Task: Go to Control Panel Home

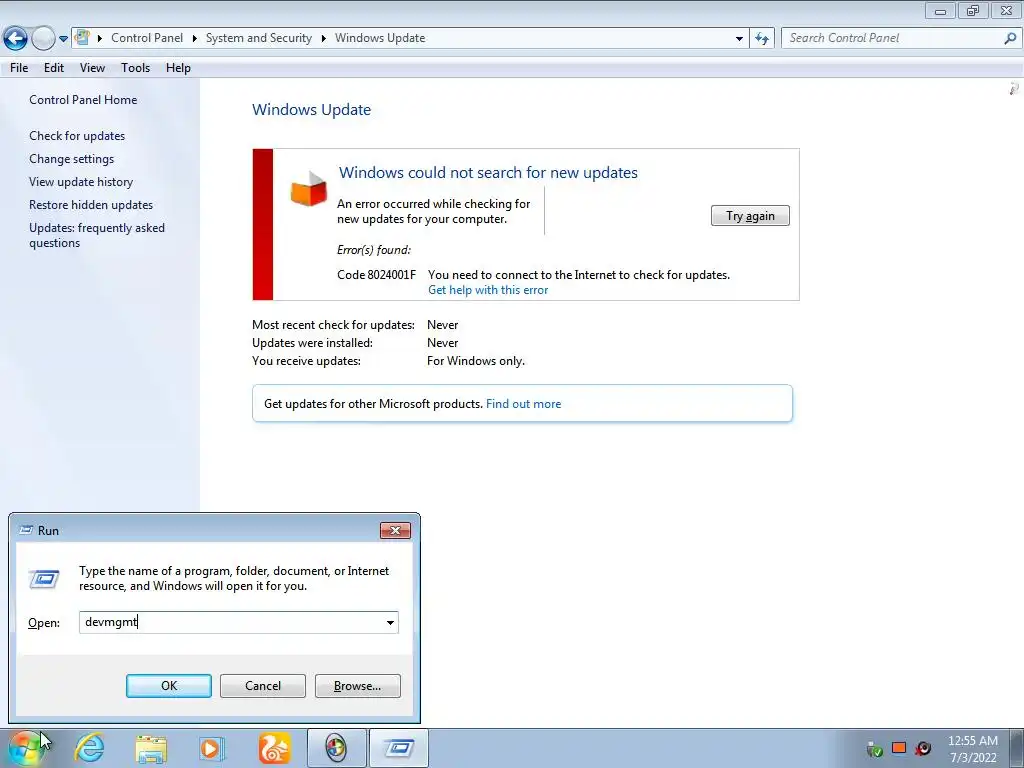Action: pyautogui.click(x=83, y=100)
